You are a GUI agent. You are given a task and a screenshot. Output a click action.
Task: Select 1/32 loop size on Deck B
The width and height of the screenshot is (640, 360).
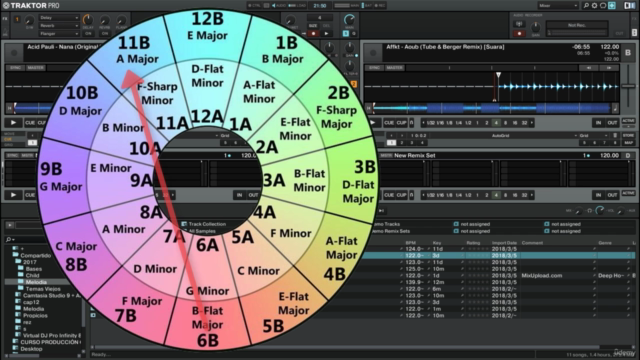click(431, 123)
